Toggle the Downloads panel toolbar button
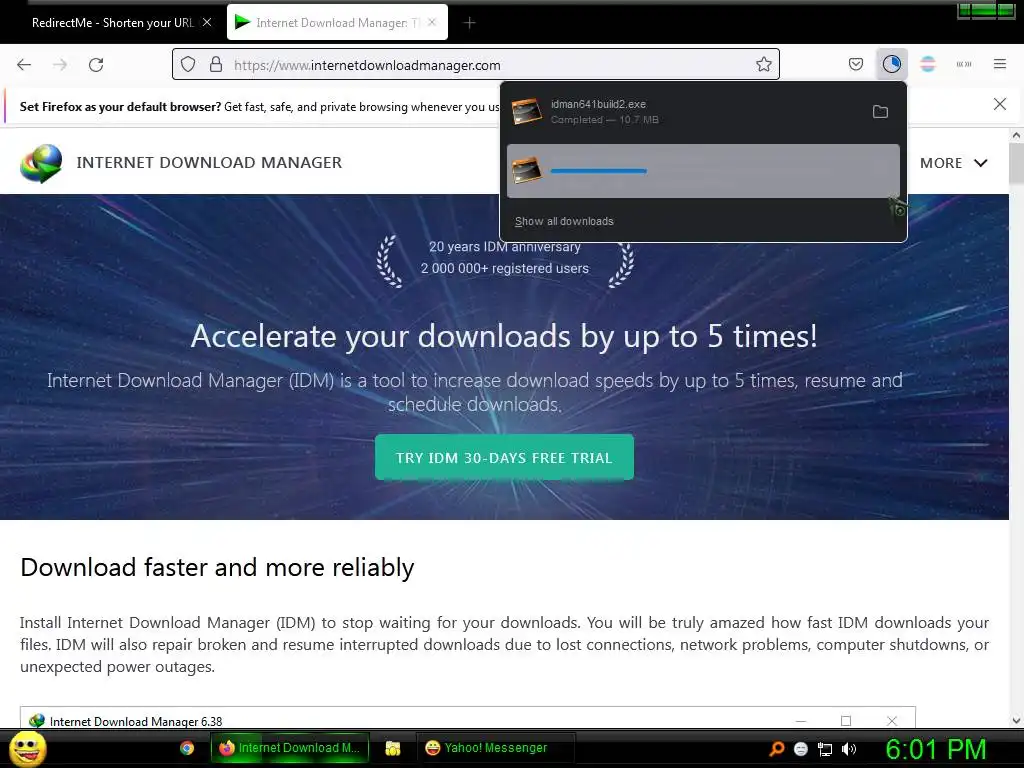The width and height of the screenshot is (1024, 768). click(x=891, y=64)
